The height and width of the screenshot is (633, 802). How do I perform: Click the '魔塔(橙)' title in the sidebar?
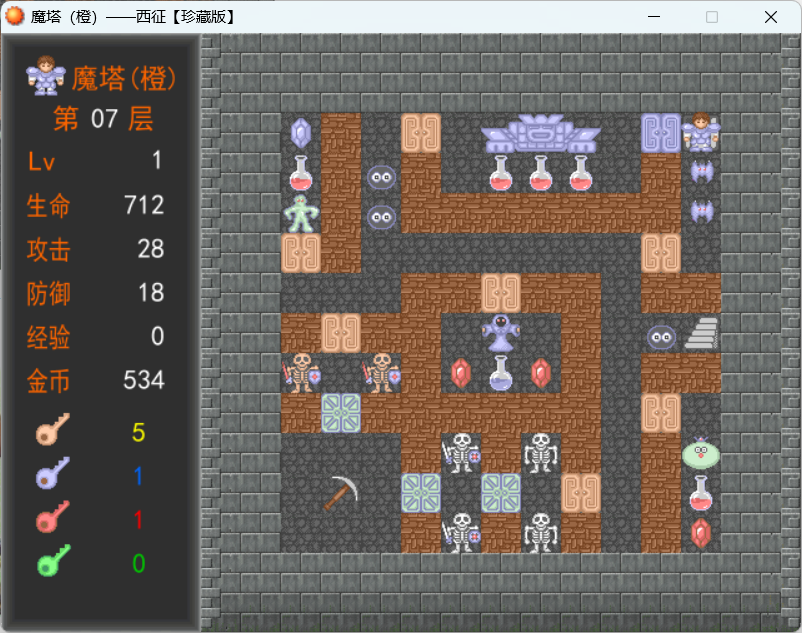pyautogui.click(x=123, y=79)
